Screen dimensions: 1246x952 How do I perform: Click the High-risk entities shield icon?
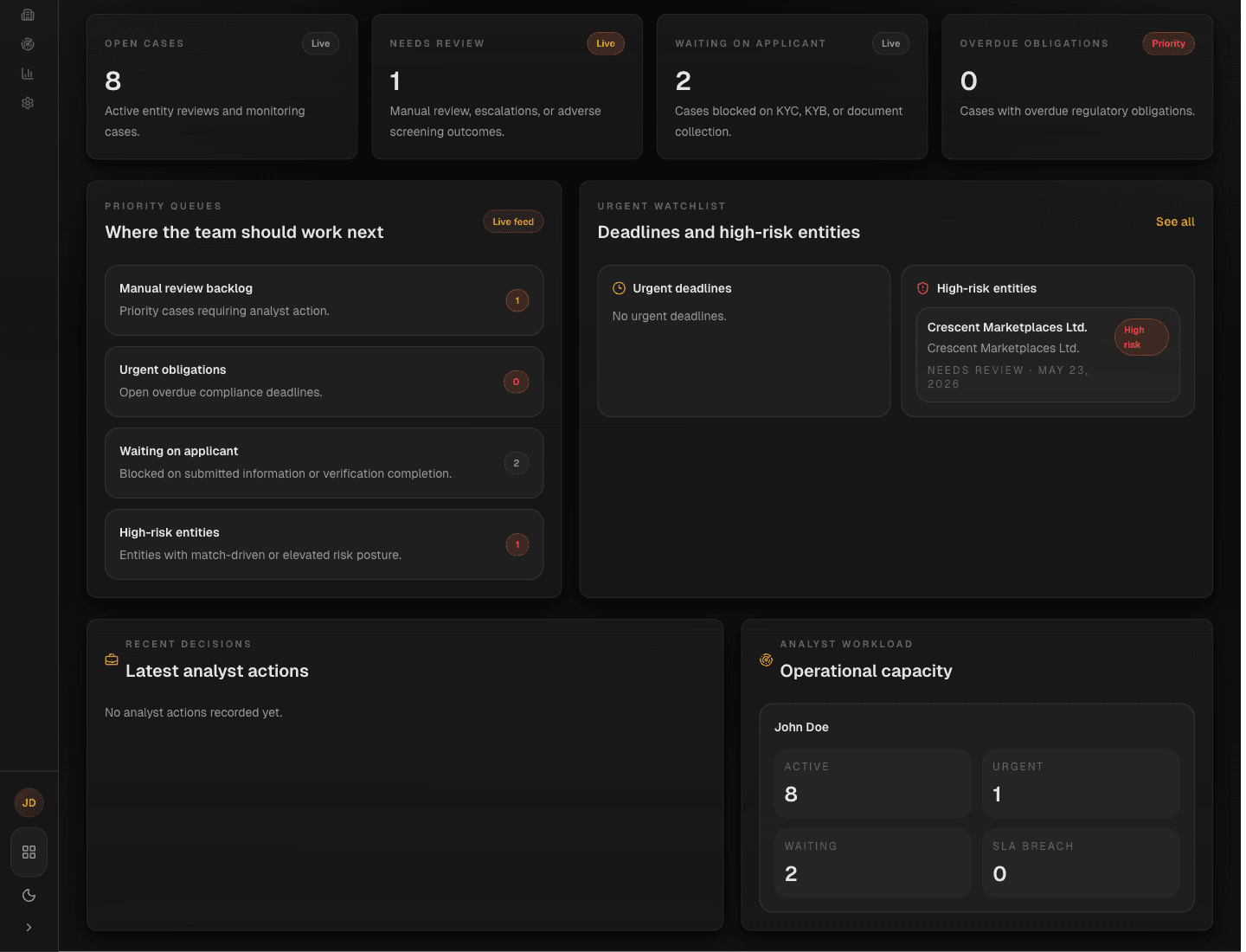pos(922,288)
